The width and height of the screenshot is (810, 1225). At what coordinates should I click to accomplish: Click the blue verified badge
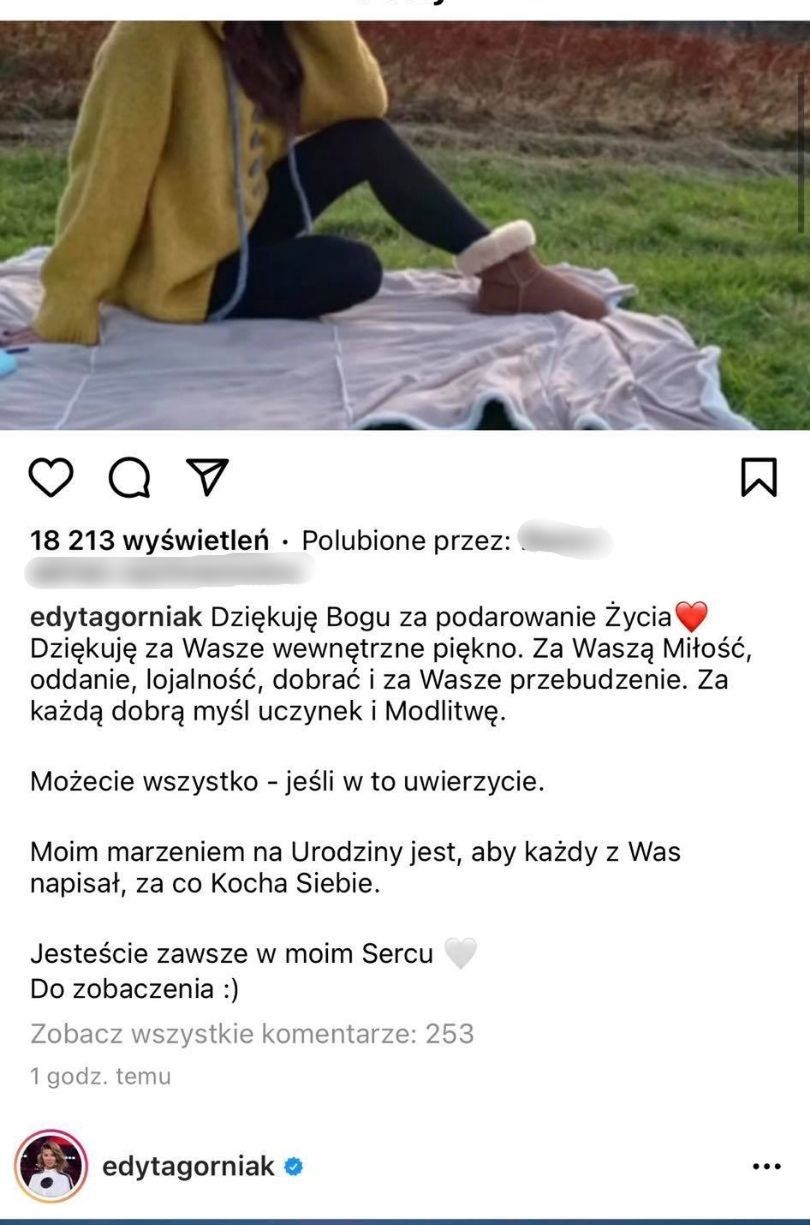[x=293, y=1166]
